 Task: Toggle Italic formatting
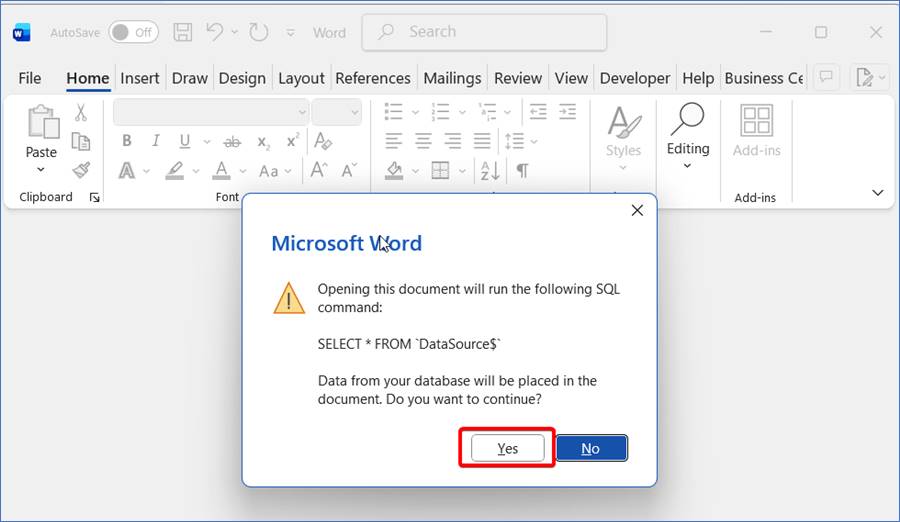156,141
